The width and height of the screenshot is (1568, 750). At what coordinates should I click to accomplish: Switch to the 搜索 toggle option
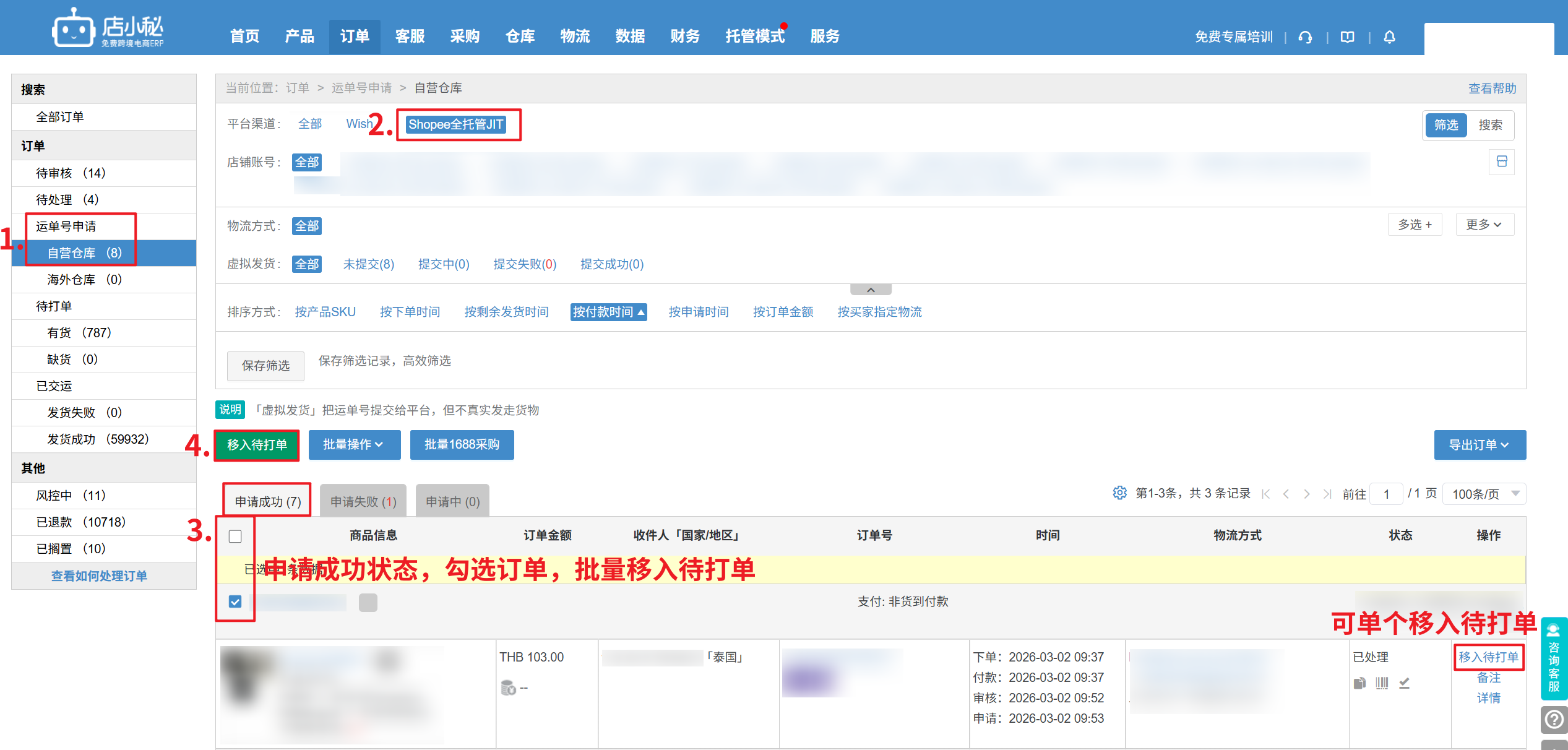pyautogui.click(x=1490, y=125)
